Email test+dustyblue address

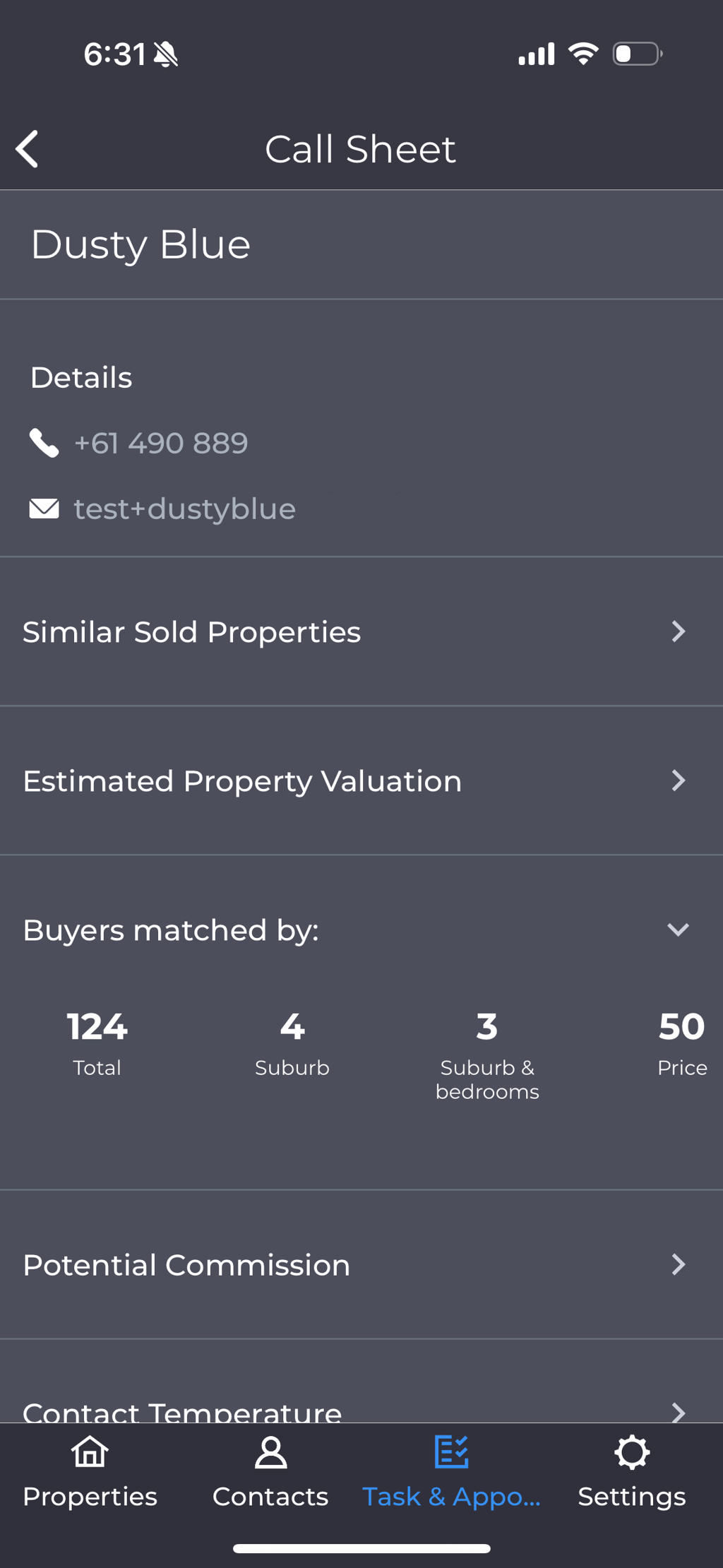pyautogui.click(x=185, y=509)
